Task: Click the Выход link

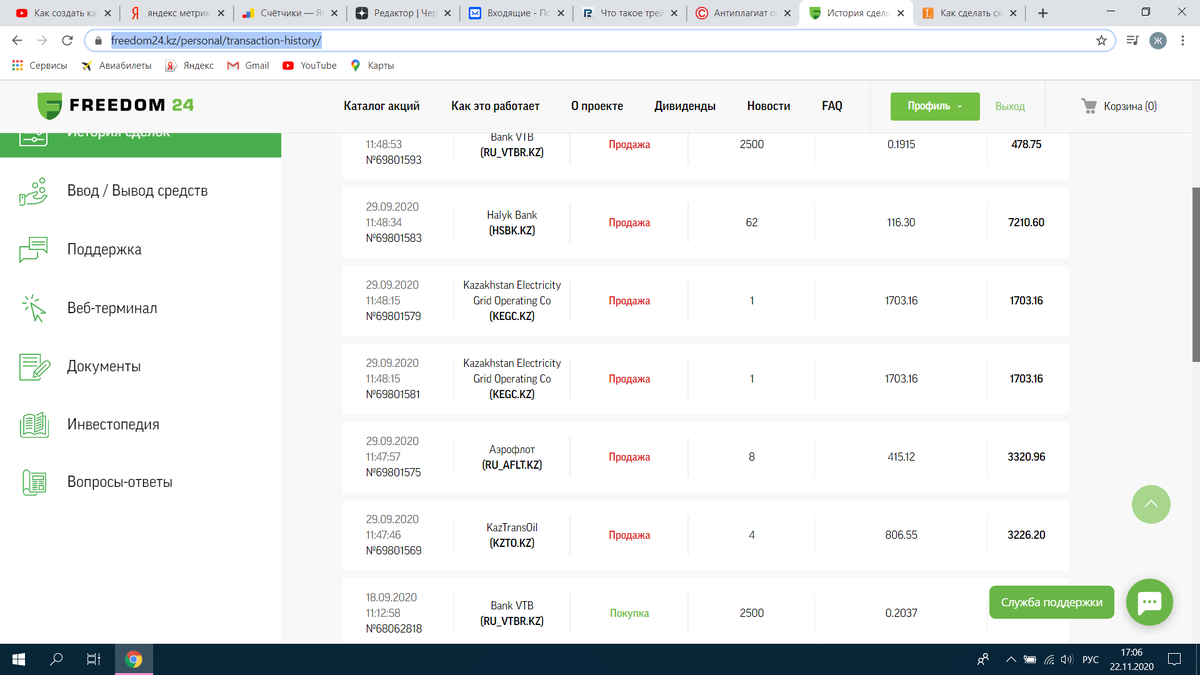Action: (1010, 106)
